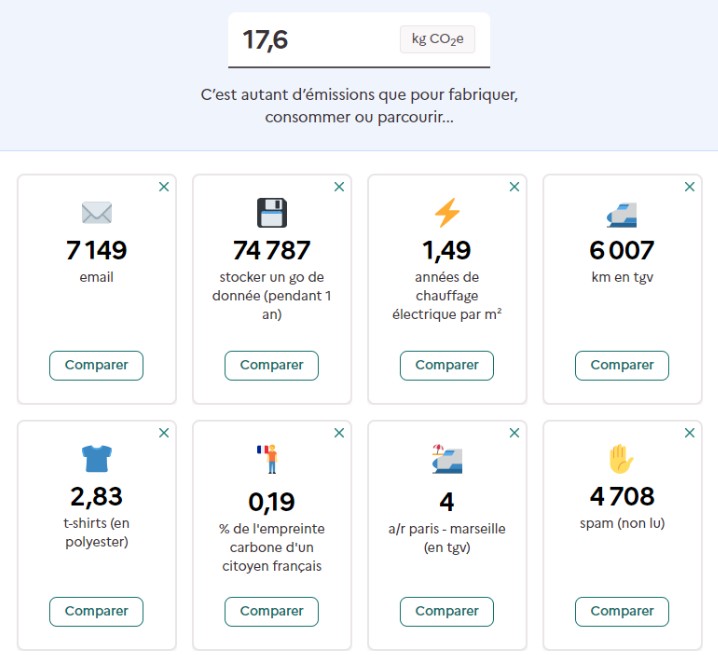Click into the 17,6 value input field
Image resolution: width=718 pixels, height=655 pixels.
point(310,40)
